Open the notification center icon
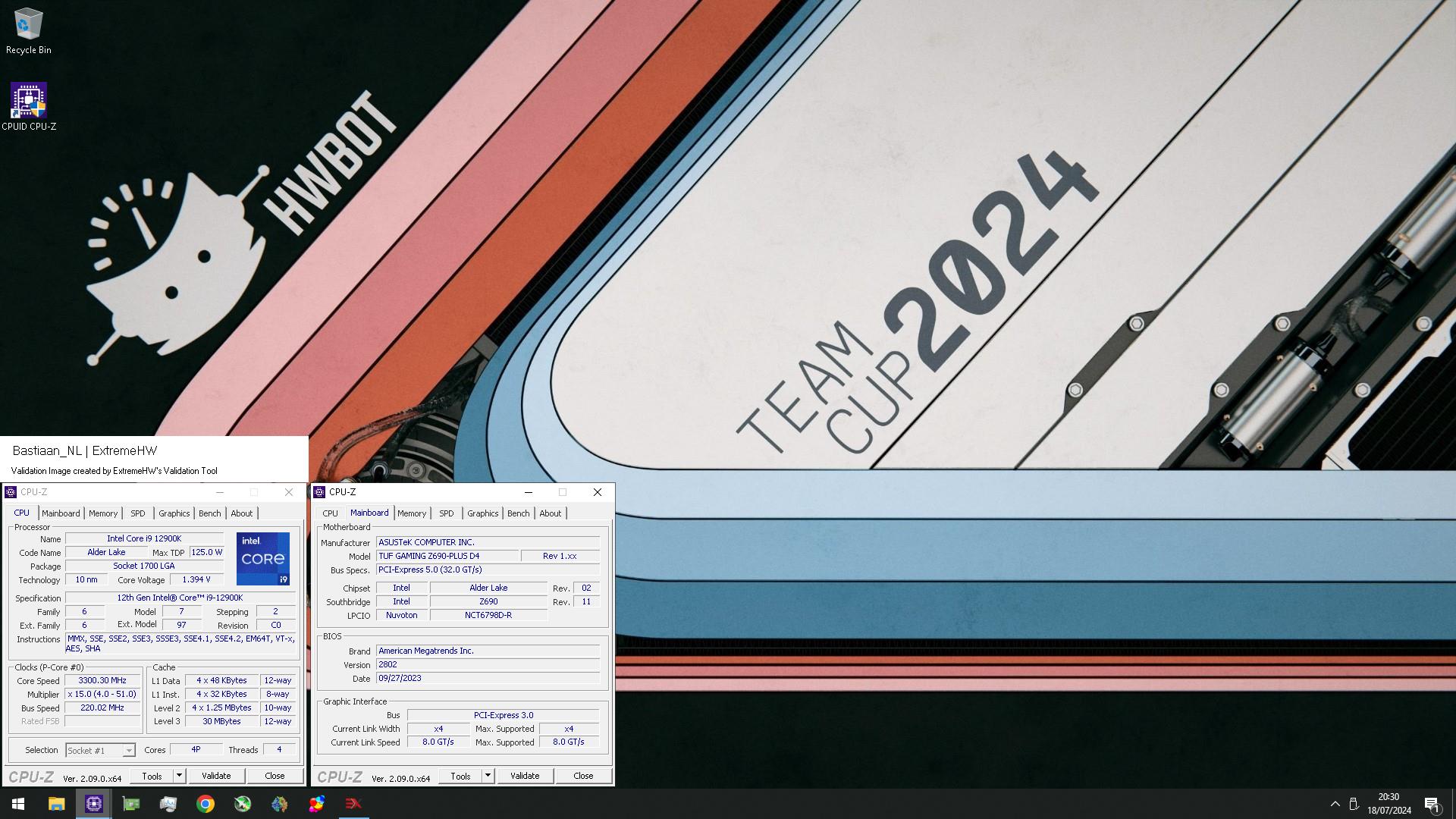Screen dimensions: 1456x819 (1432, 804)
